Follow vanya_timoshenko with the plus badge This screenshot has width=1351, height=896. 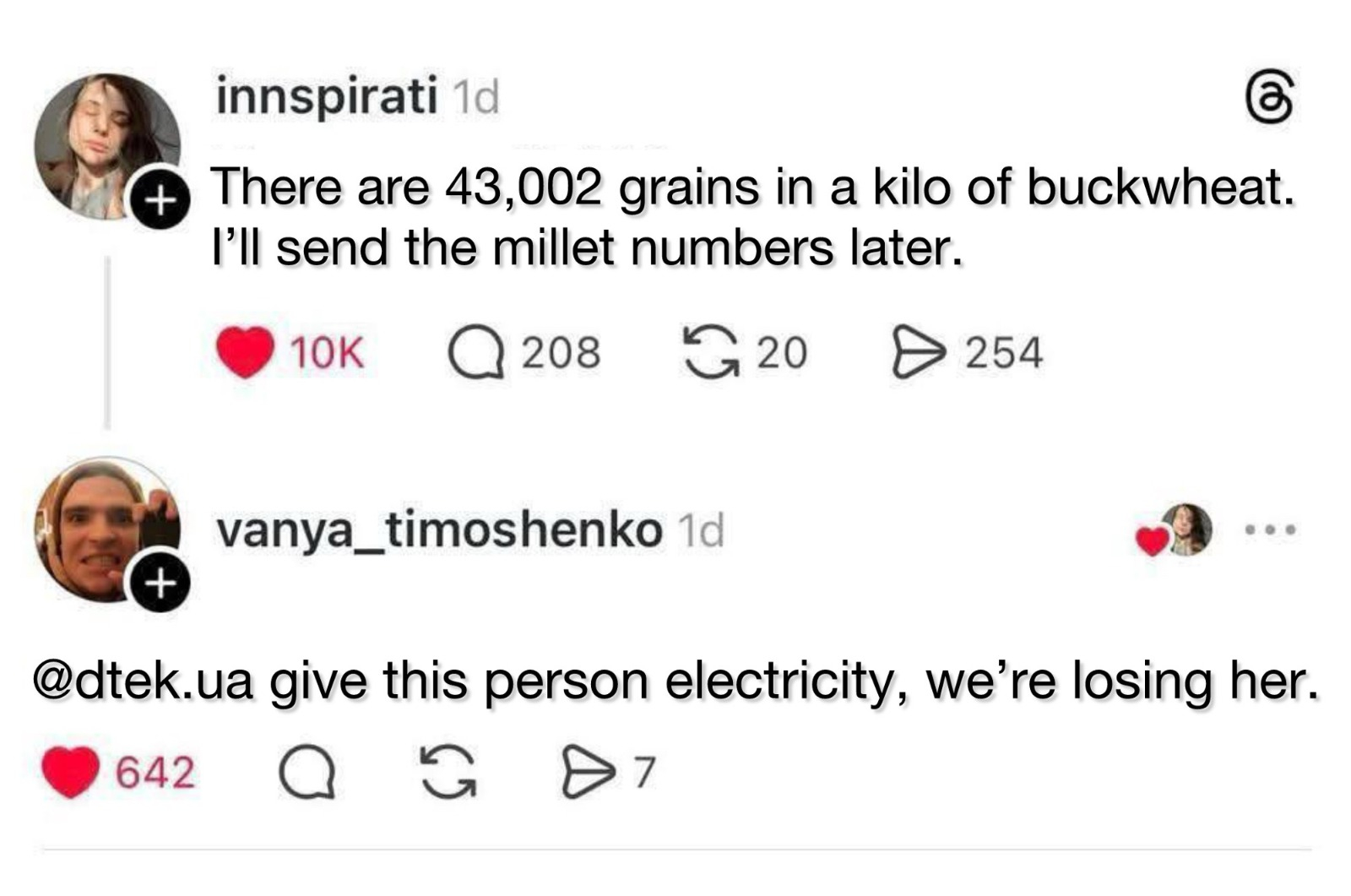coord(160,582)
